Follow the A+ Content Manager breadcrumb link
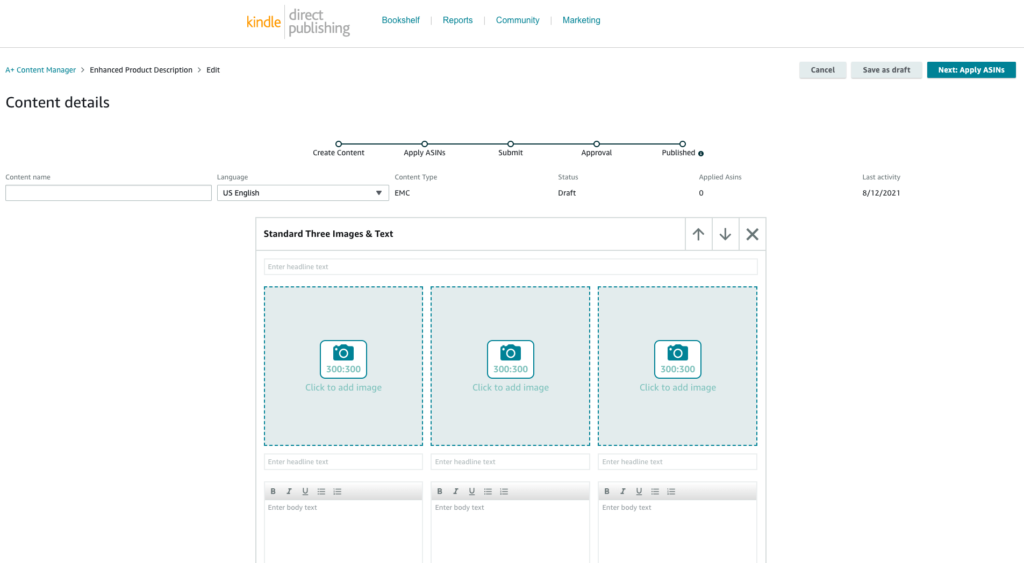1024x563 pixels. click(40, 70)
